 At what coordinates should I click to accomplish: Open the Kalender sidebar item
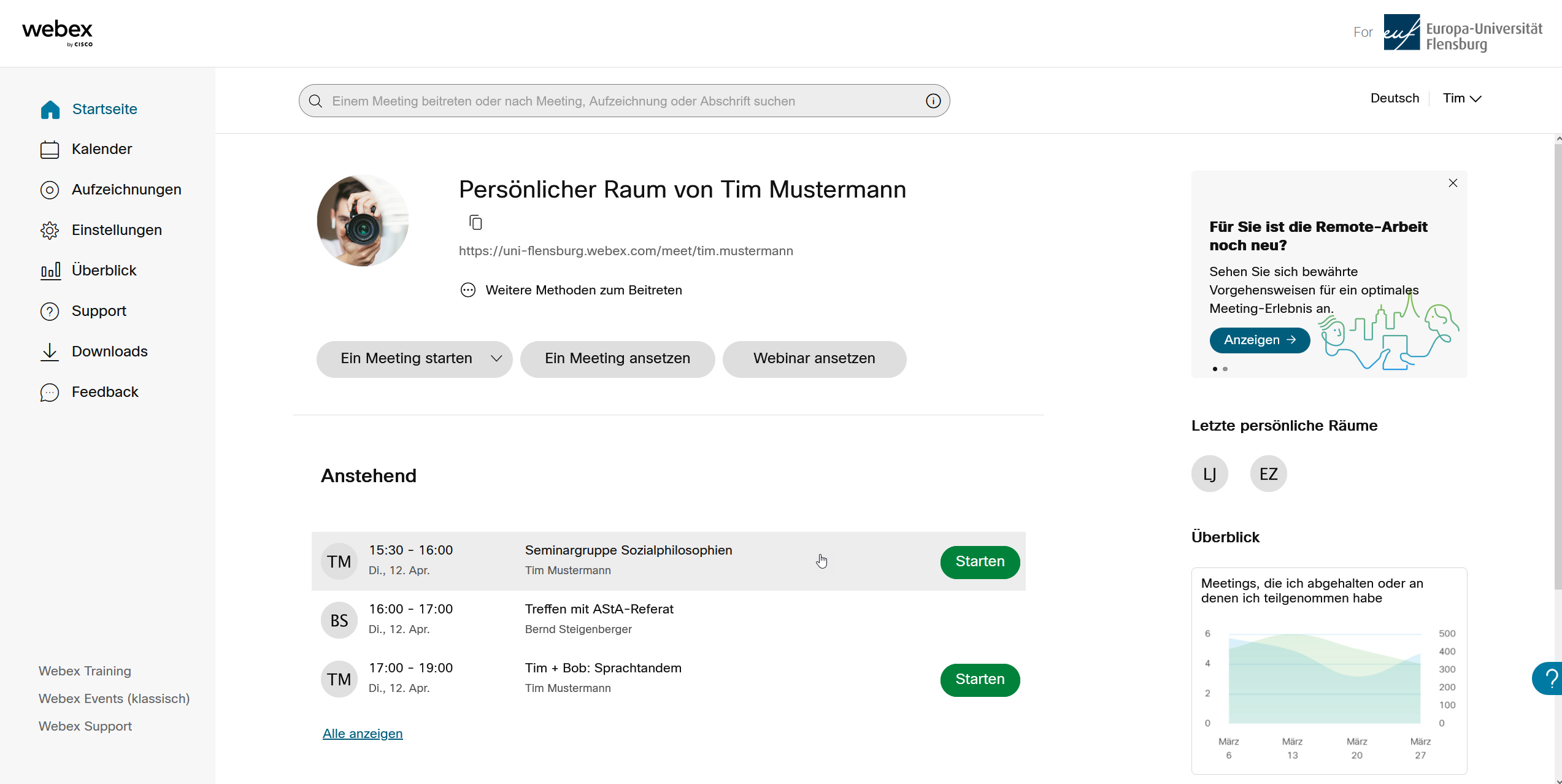click(101, 149)
